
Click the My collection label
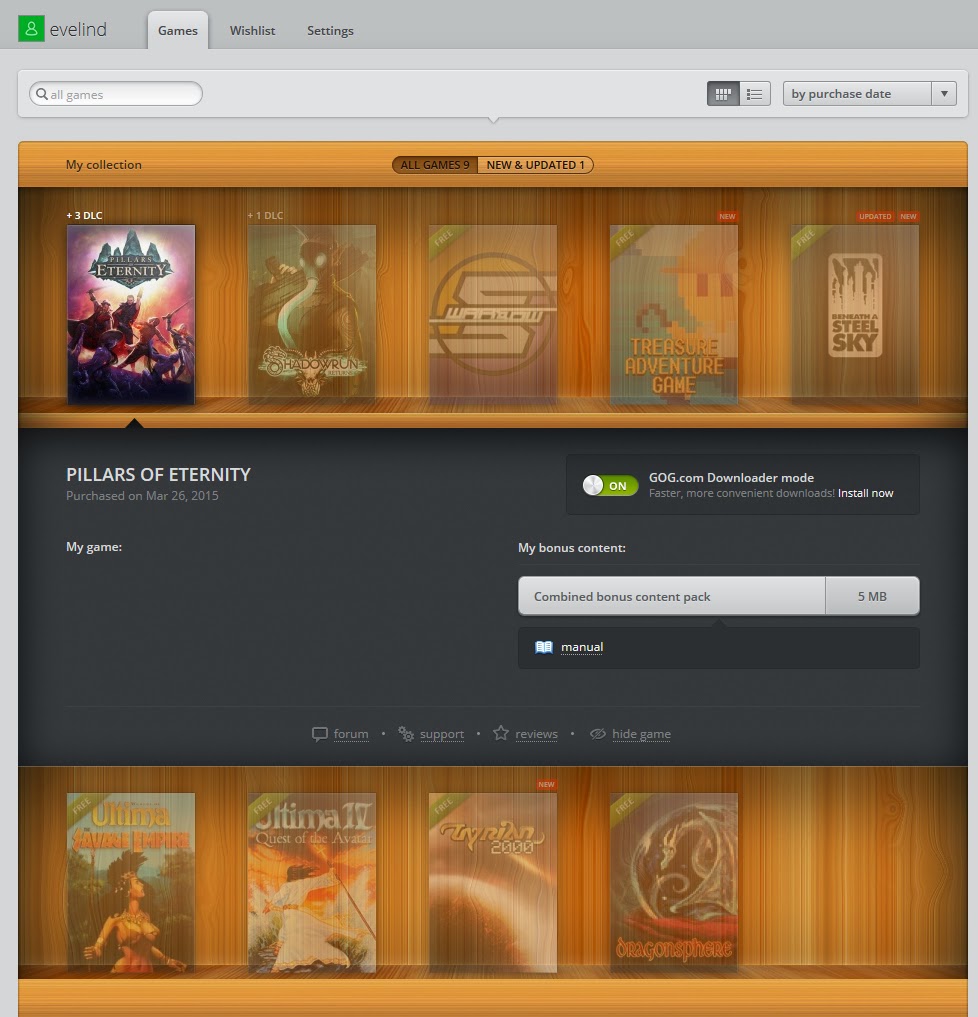click(104, 165)
